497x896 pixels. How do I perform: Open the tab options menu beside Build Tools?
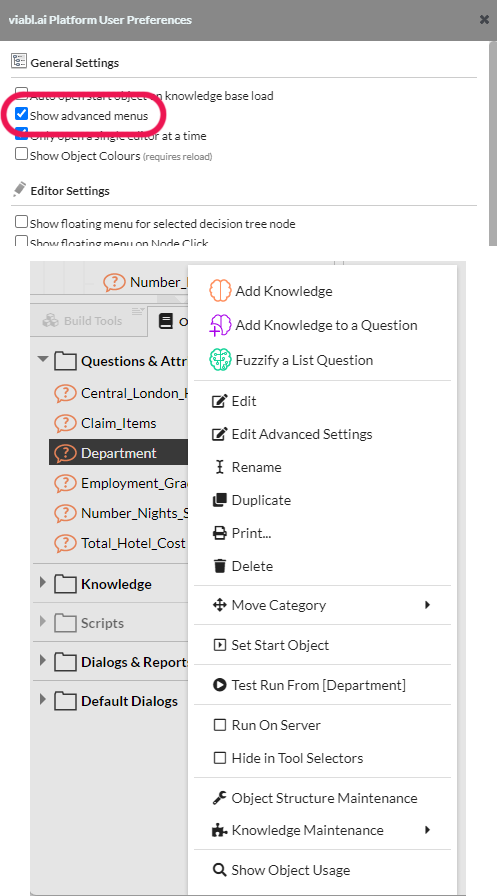point(138,311)
